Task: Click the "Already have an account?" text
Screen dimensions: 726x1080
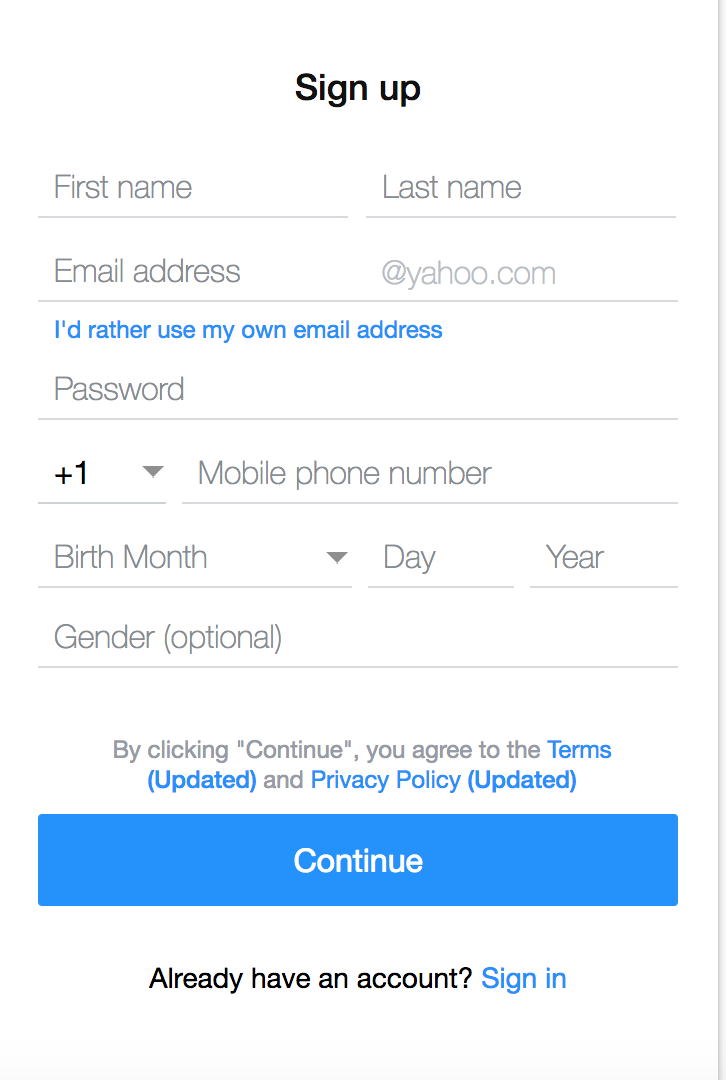Action: tap(310, 978)
